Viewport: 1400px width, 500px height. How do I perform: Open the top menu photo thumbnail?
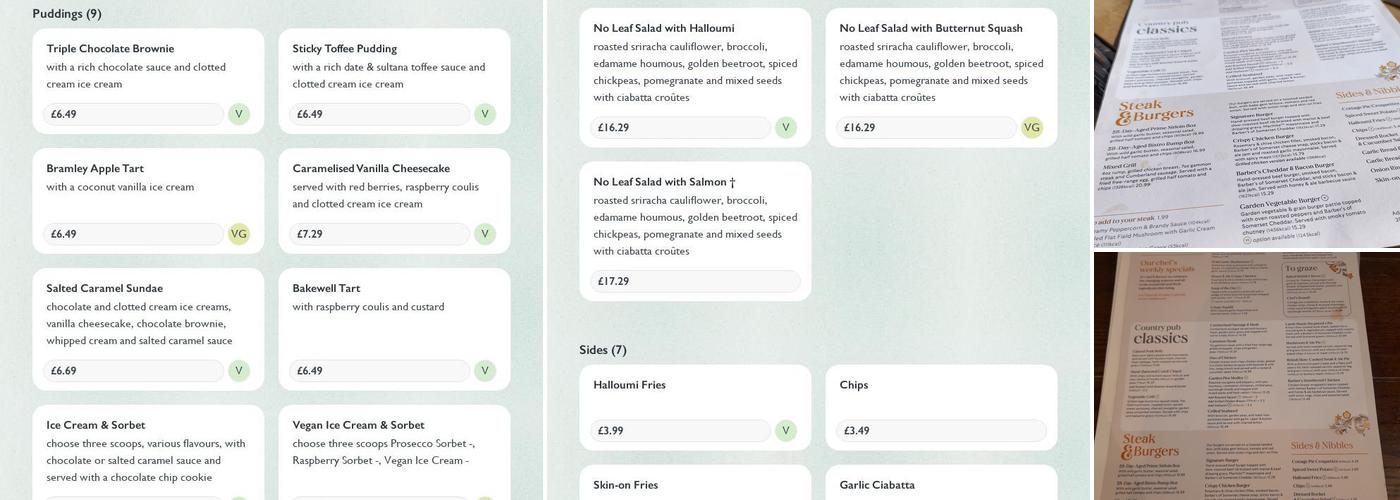pos(1246,123)
